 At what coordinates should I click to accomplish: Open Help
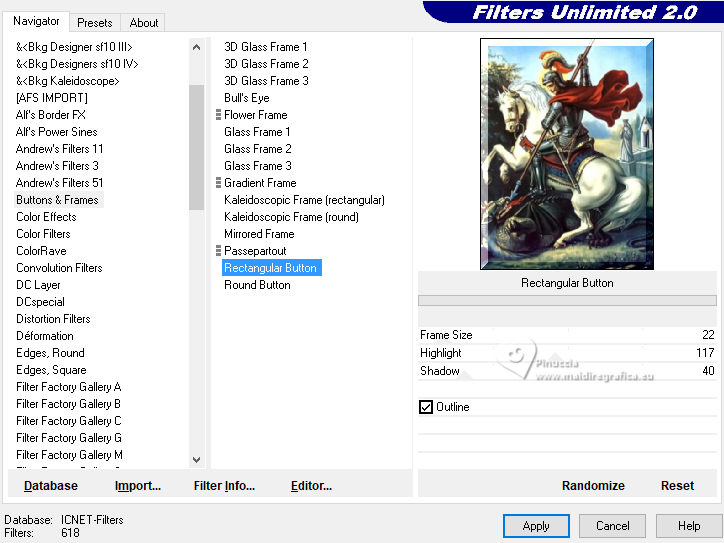coord(689,526)
